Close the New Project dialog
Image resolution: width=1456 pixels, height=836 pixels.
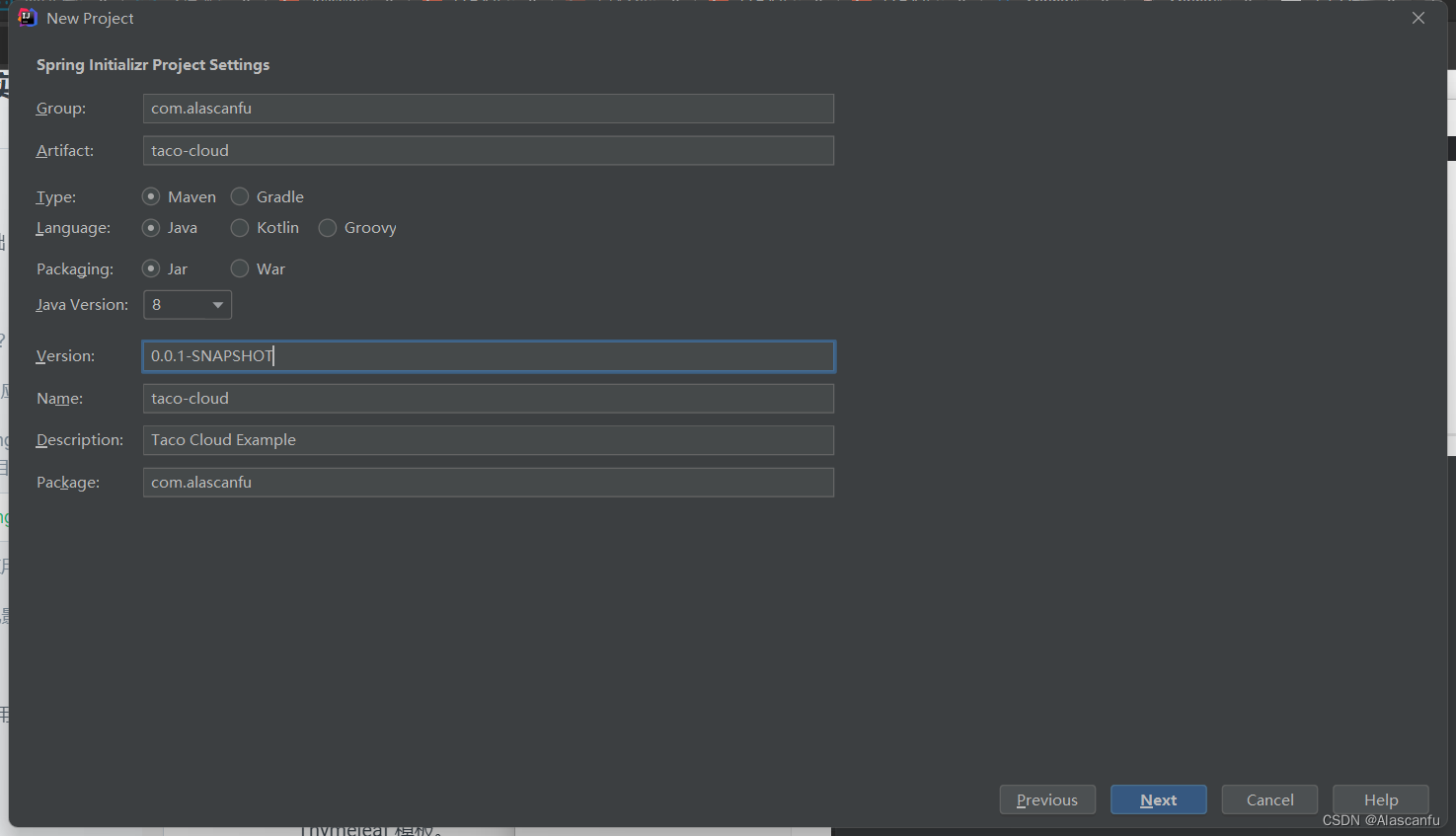tap(1418, 18)
